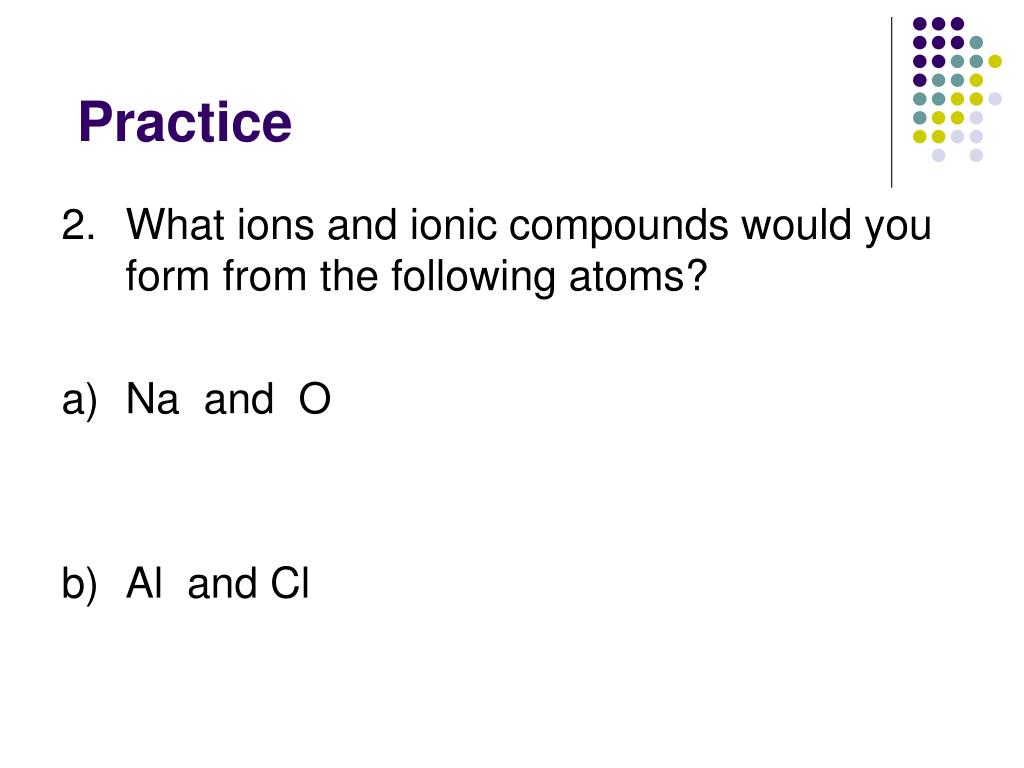Image resolution: width=1024 pixels, height=768 pixels.
Task: Click list item b) Al and Cl
Action: (185, 583)
